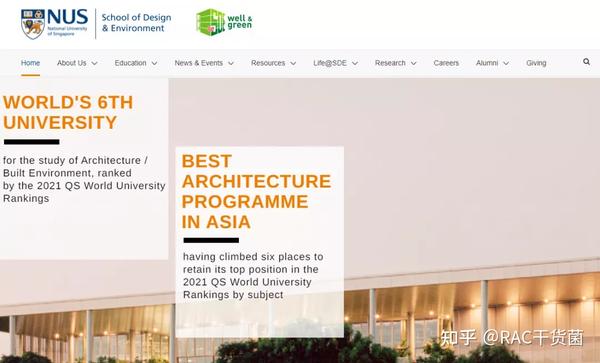This screenshot has height=363, width=600.
Task: Open the Well & Green logo link
Action: (x=224, y=23)
